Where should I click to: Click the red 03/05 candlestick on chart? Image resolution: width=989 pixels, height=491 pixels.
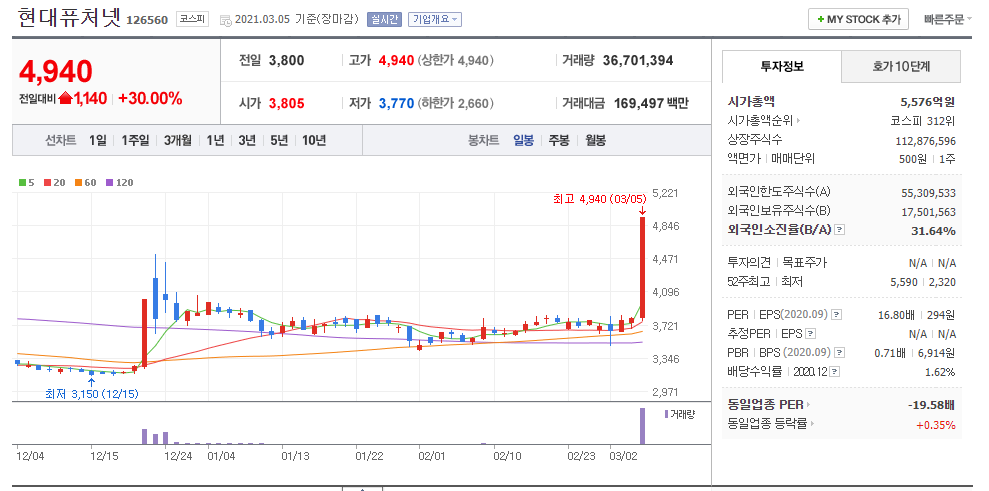click(x=643, y=268)
